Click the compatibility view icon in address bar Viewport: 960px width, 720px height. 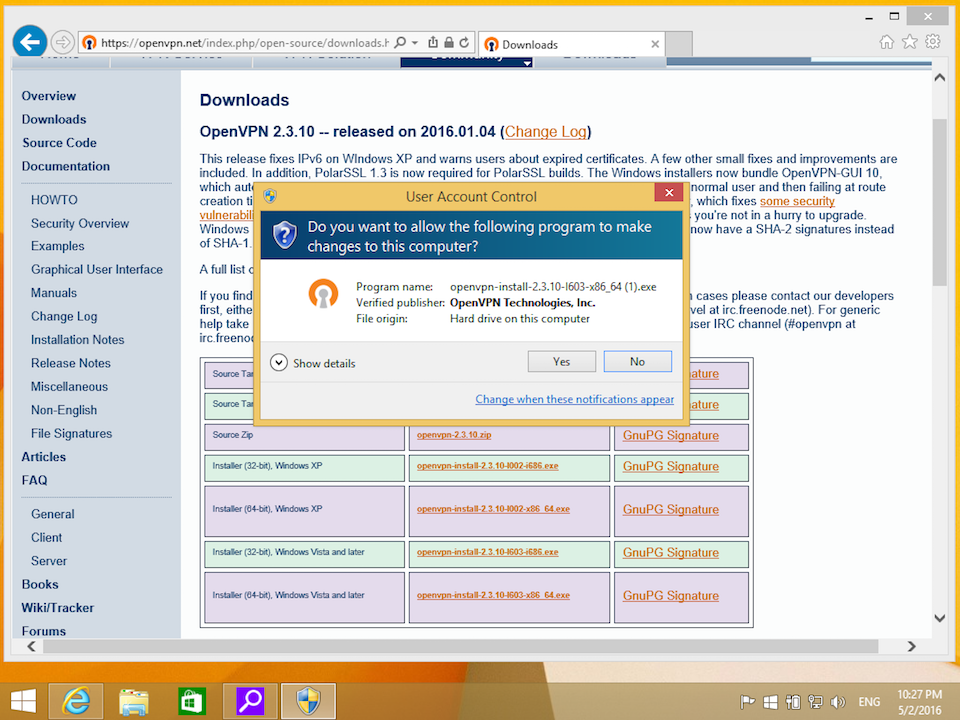coord(433,42)
